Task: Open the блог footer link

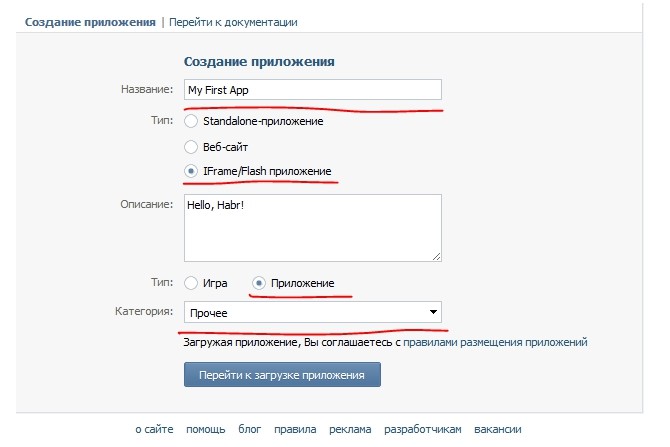Action: coord(249,429)
